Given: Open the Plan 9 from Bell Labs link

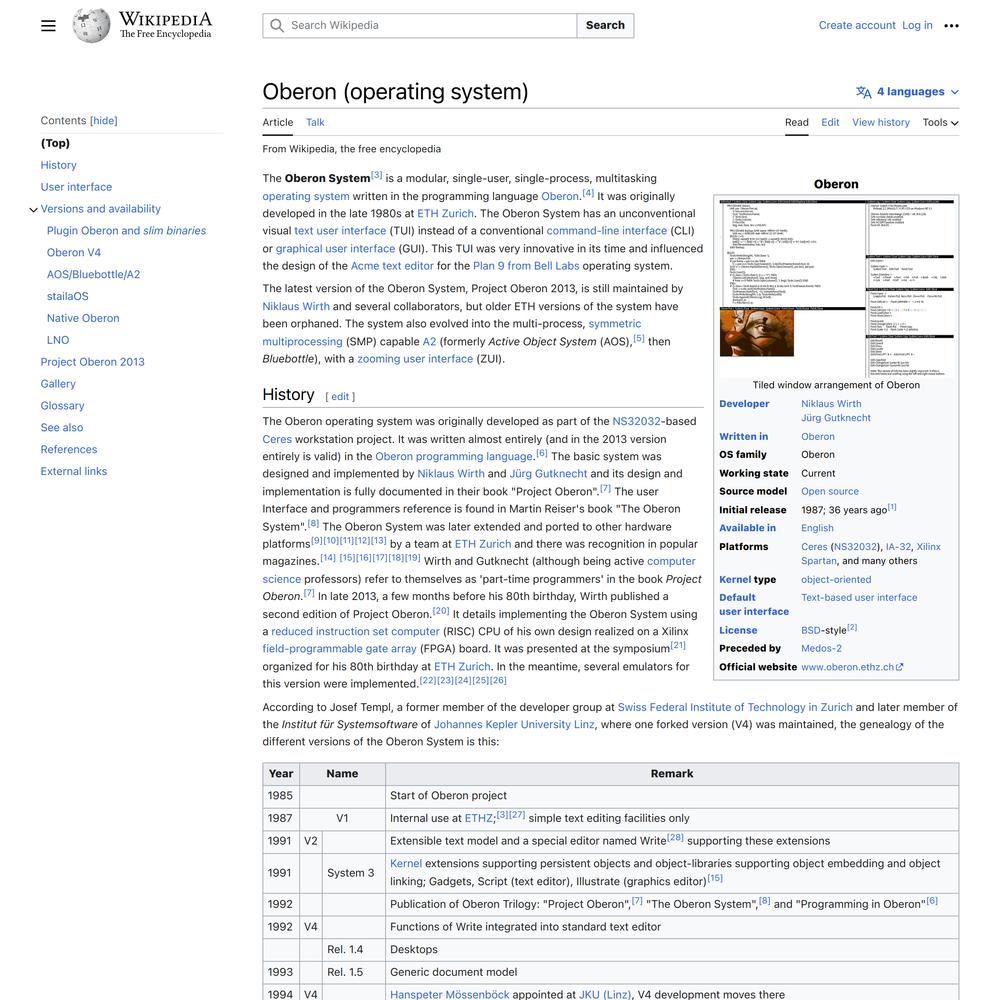Looking at the screenshot, I should click(x=526, y=266).
